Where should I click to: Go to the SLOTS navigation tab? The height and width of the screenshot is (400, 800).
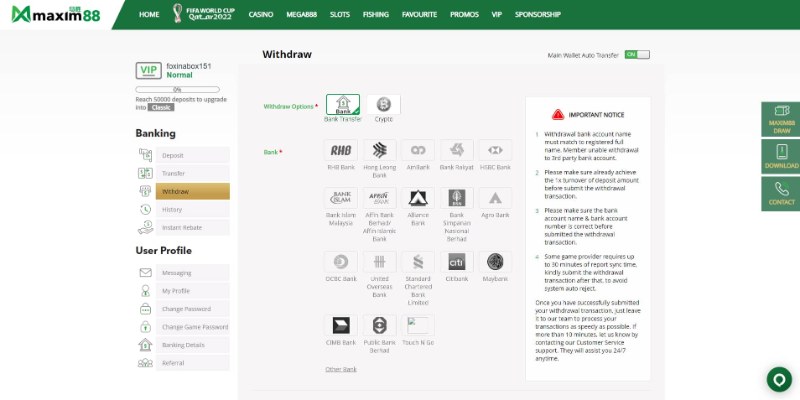pos(339,15)
